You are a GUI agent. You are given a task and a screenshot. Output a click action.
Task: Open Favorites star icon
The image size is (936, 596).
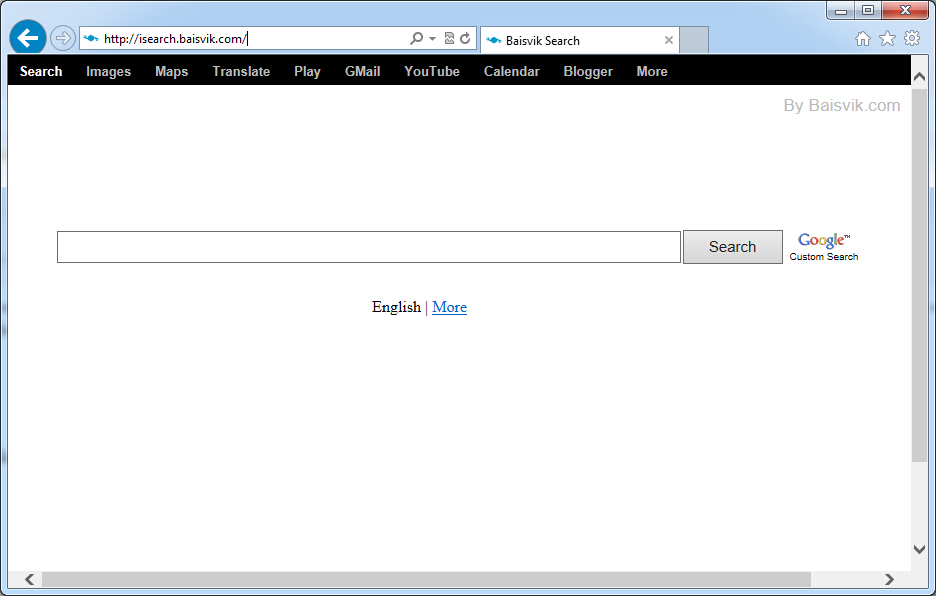(x=888, y=39)
